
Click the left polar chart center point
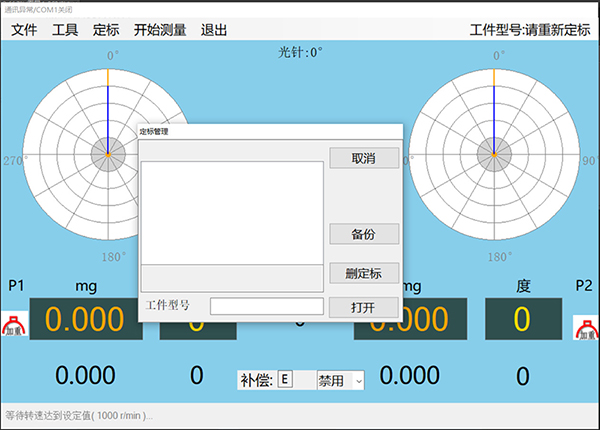(108, 154)
